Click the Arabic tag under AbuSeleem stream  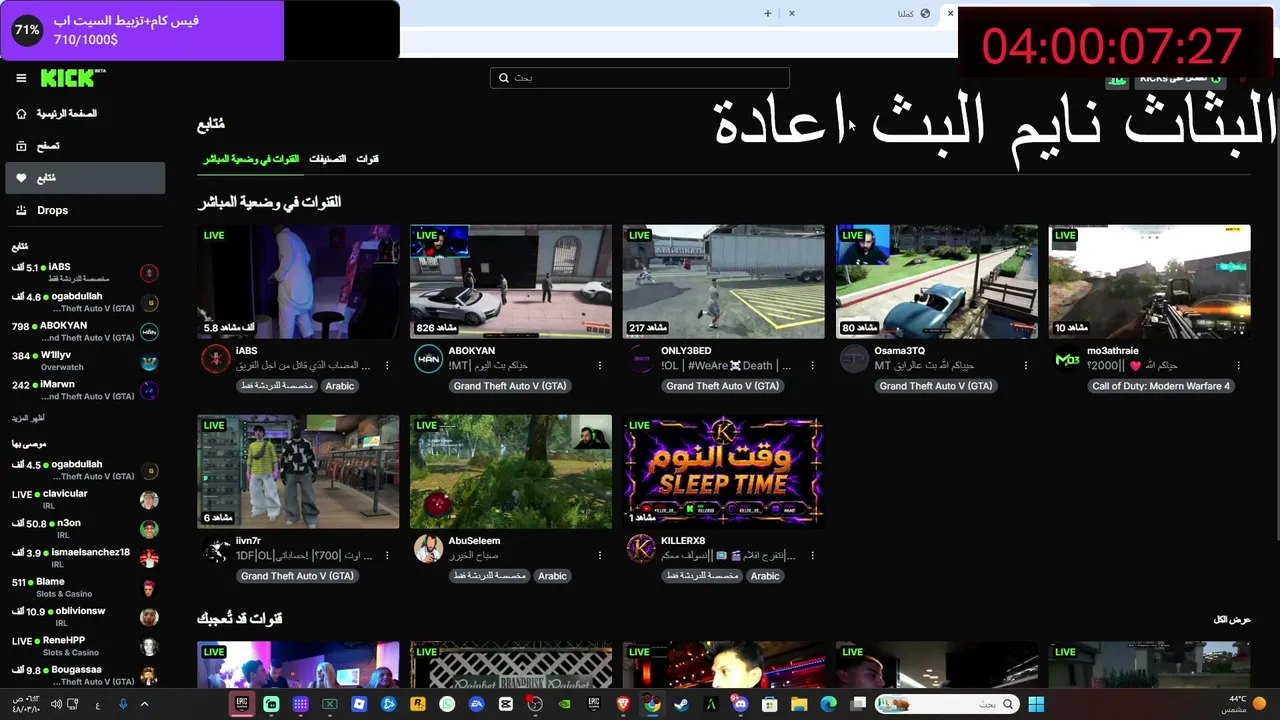coord(552,576)
